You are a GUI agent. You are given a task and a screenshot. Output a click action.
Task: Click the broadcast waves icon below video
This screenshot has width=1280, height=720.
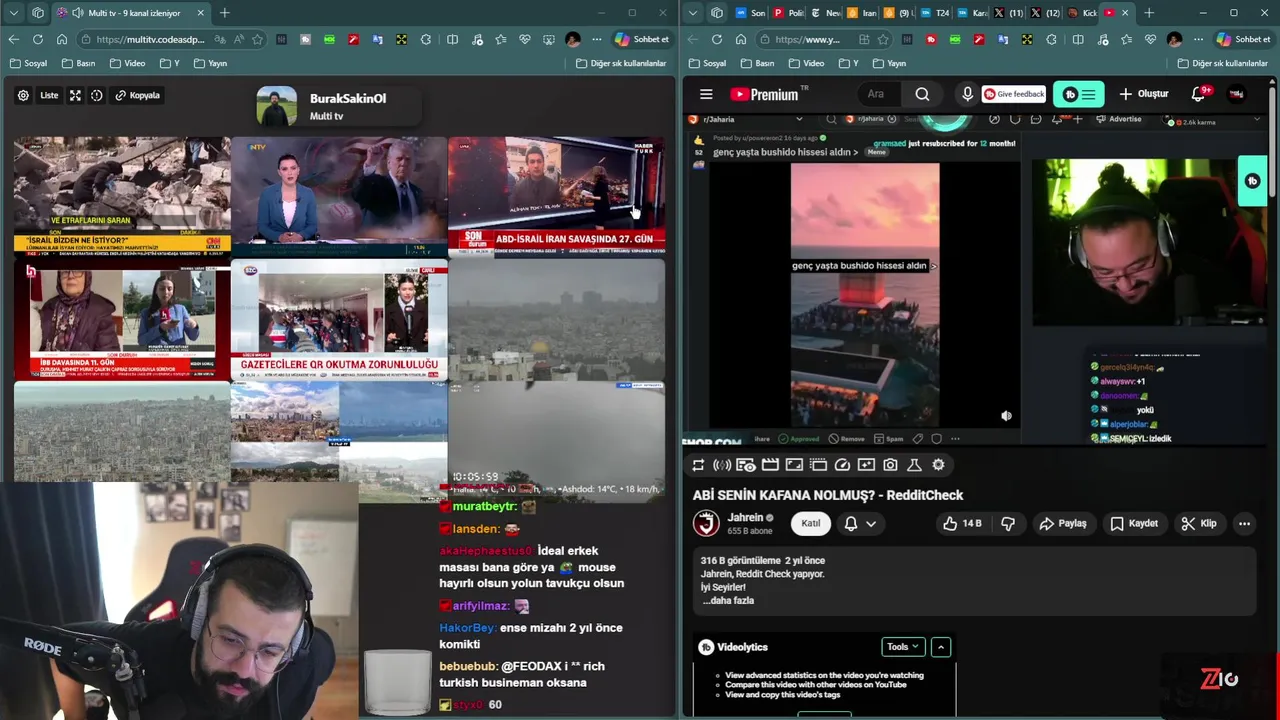pyautogui.click(x=722, y=465)
